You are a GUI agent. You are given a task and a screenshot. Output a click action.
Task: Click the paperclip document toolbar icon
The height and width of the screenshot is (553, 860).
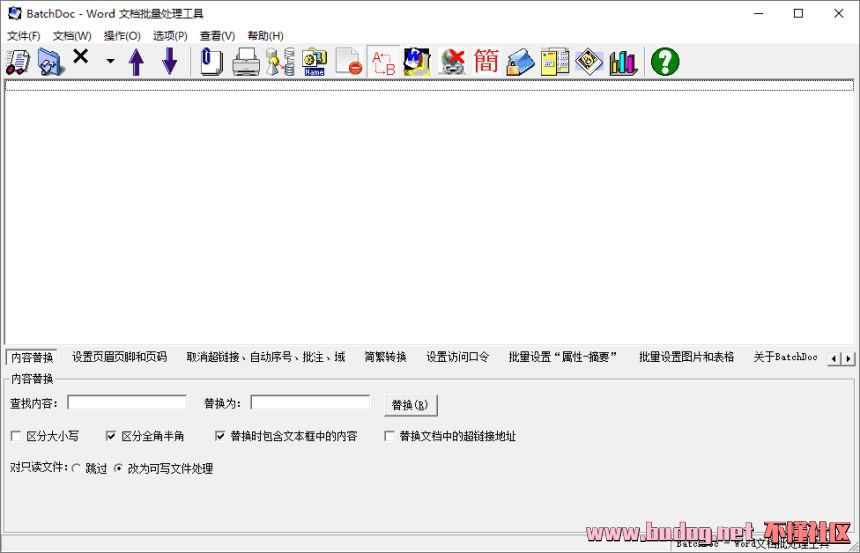pos(211,61)
